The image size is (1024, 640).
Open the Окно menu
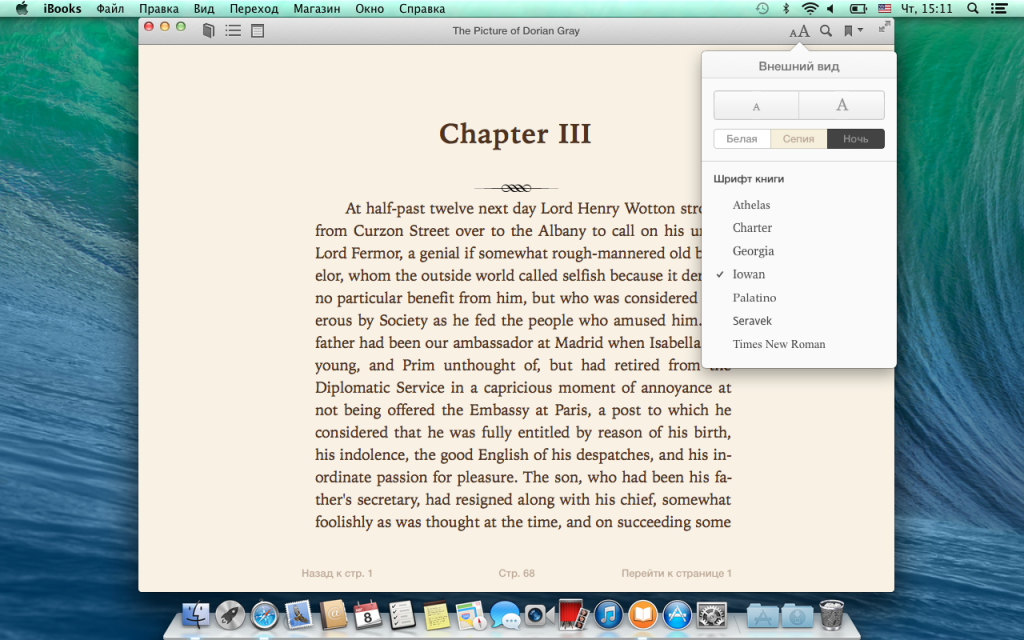370,8
